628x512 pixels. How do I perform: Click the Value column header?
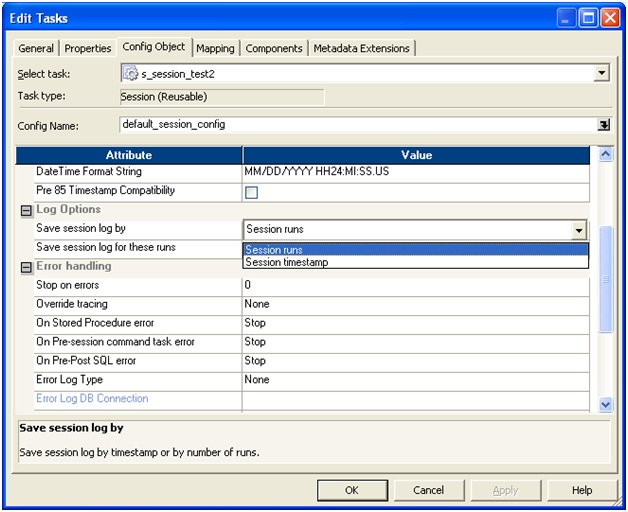(x=416, y=155)
